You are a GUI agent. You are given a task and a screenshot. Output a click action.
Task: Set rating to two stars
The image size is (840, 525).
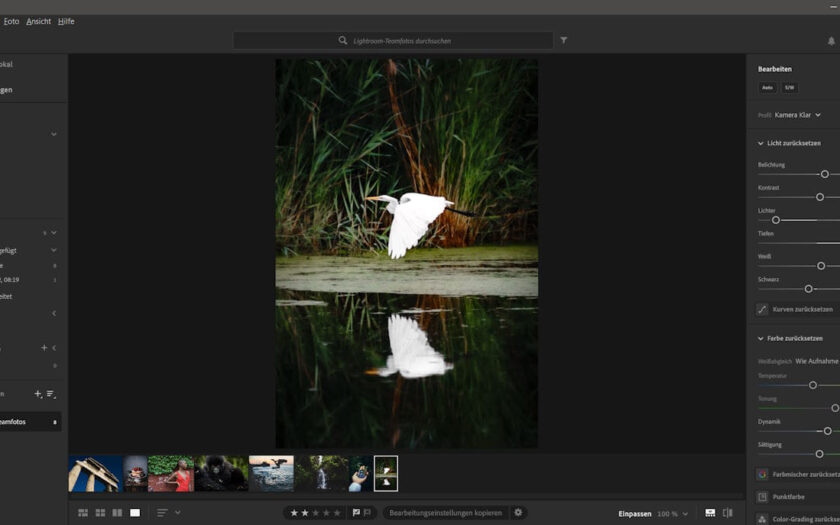tap(305, 513)
